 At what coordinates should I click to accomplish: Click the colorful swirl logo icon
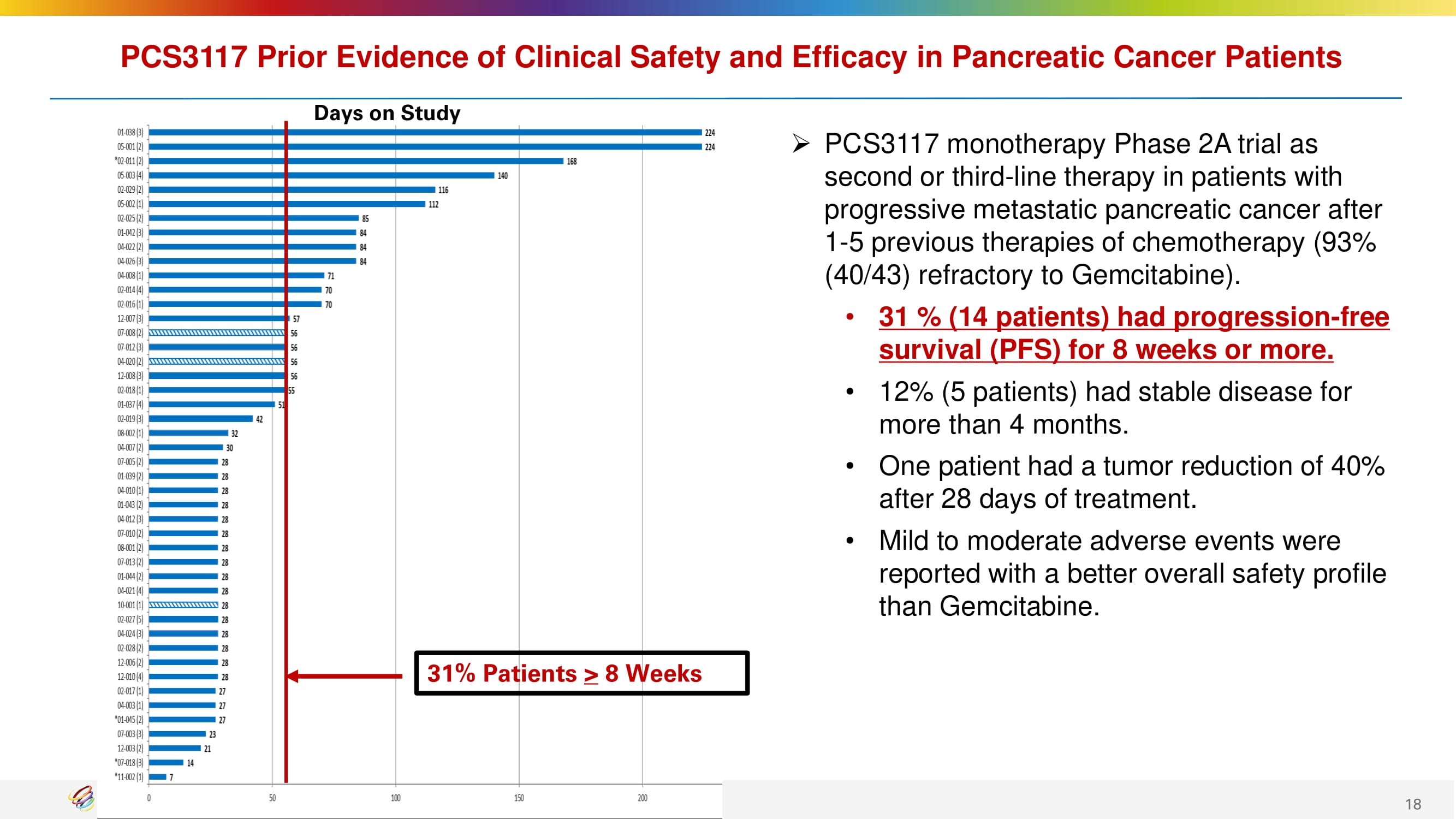click(x=82, y=798)
